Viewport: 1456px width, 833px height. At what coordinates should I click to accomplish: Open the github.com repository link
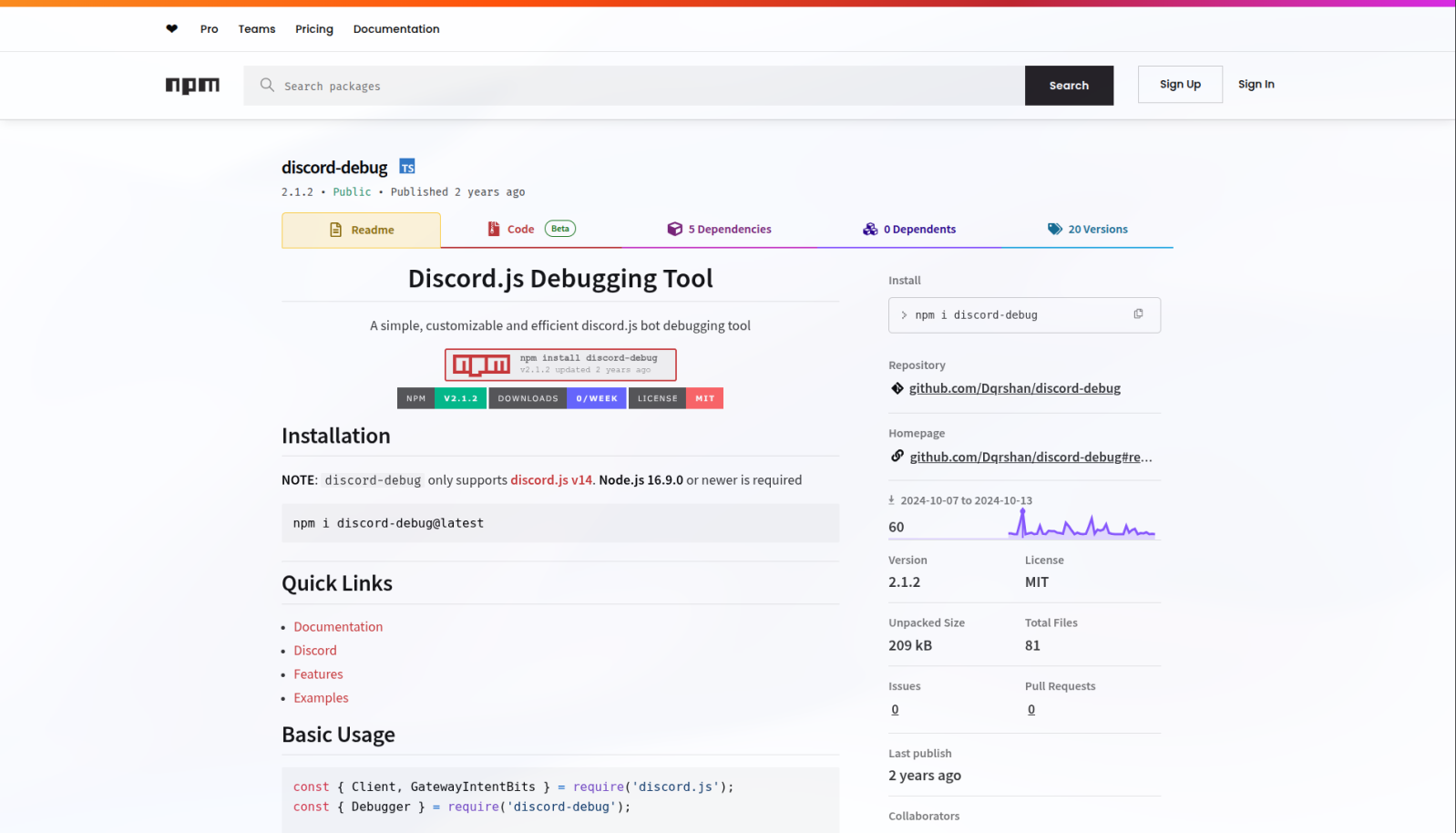click(1014, 388)
